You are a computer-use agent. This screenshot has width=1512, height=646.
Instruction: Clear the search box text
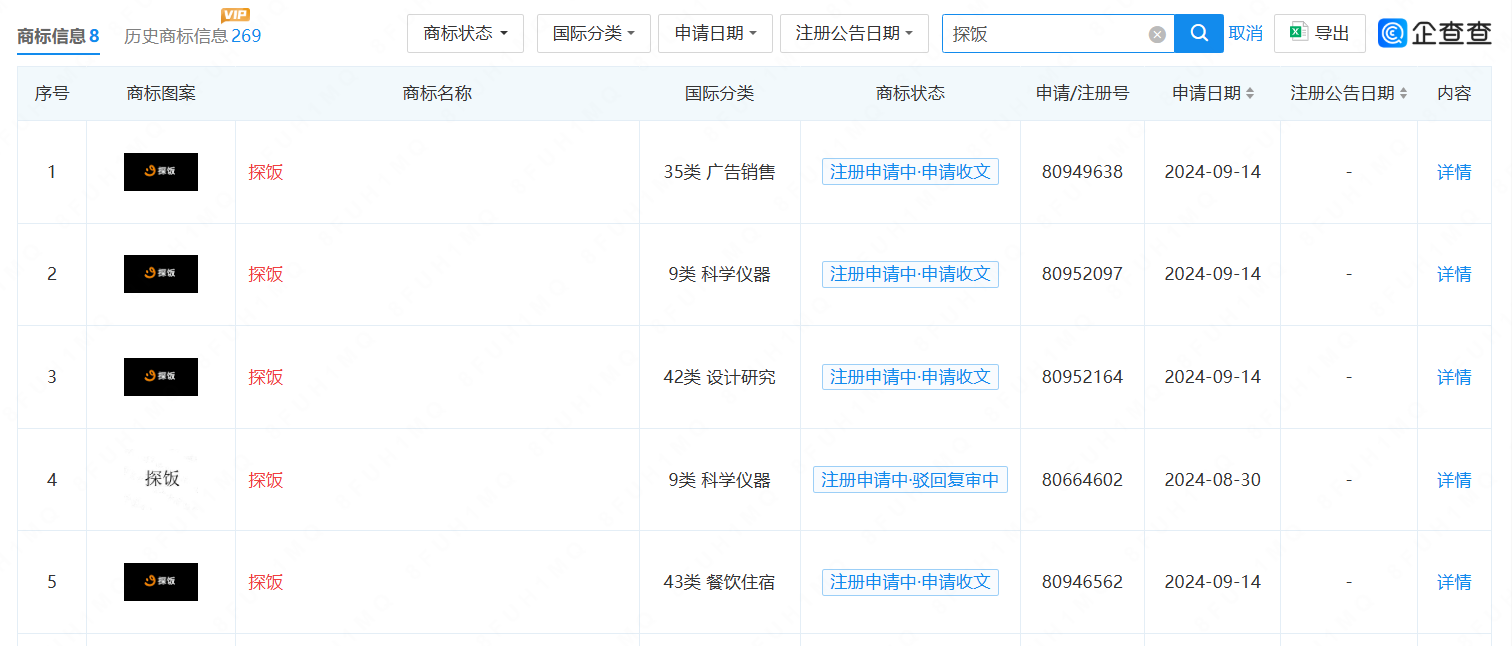(1157, 35)
